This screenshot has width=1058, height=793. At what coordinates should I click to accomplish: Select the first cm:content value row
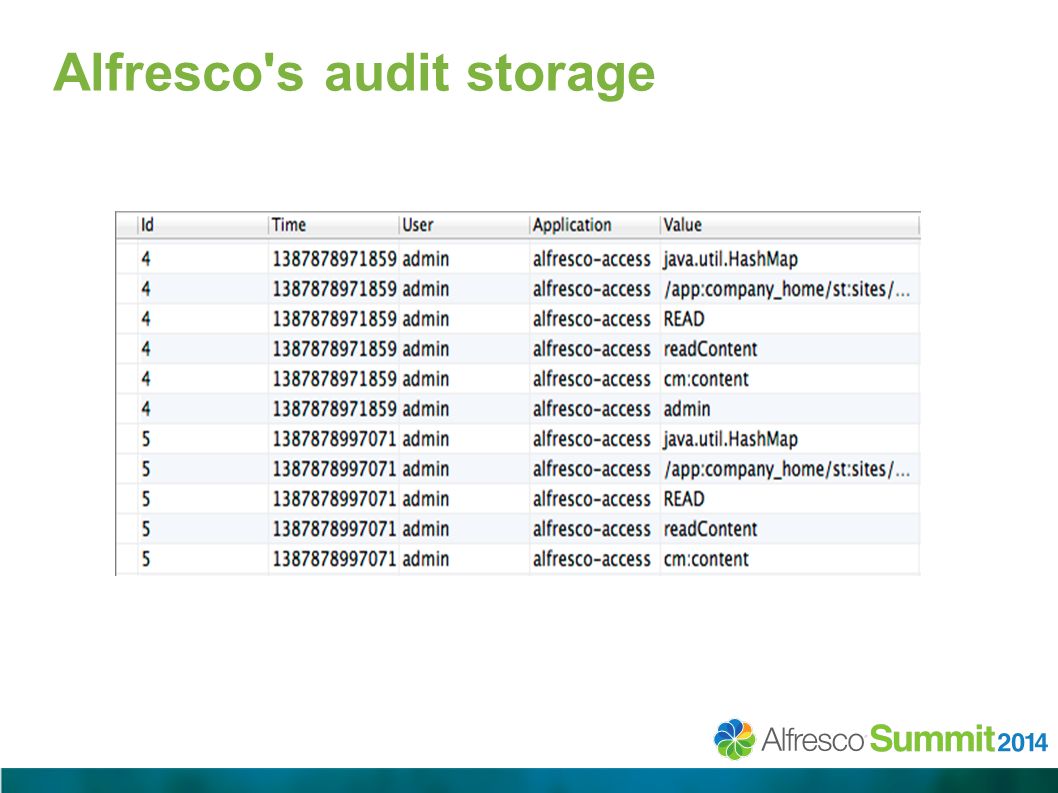point(518,379)
